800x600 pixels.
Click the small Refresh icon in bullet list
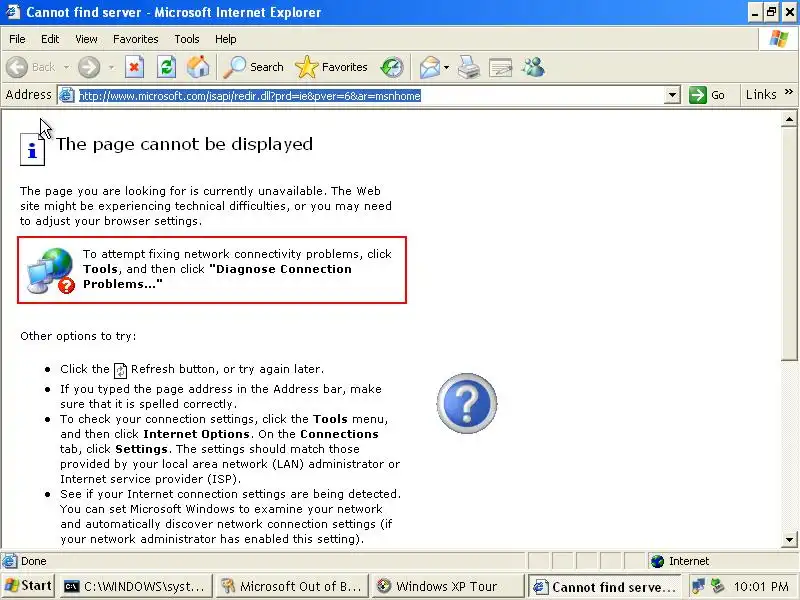point(120,370)
